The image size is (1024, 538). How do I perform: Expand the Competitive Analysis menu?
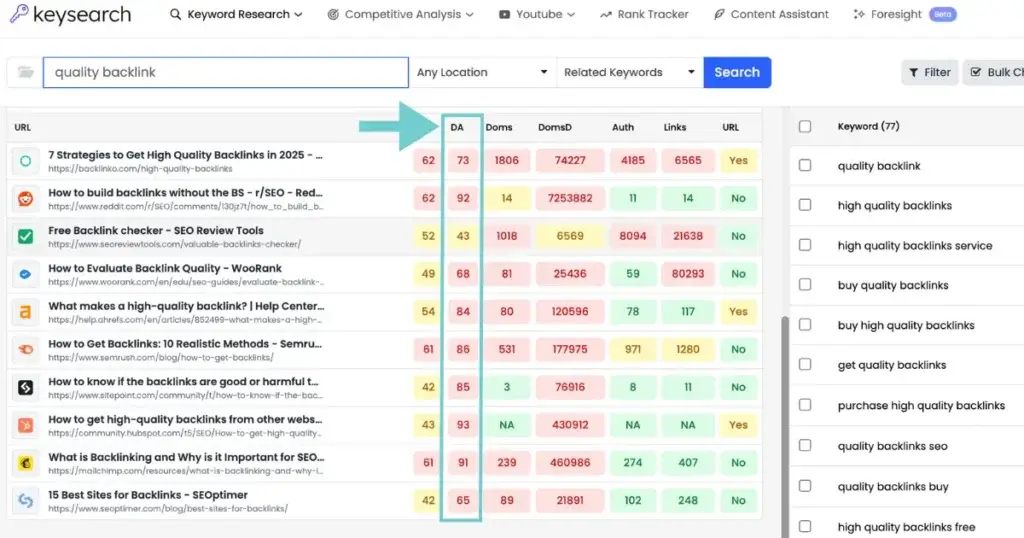tap(400, 14)
